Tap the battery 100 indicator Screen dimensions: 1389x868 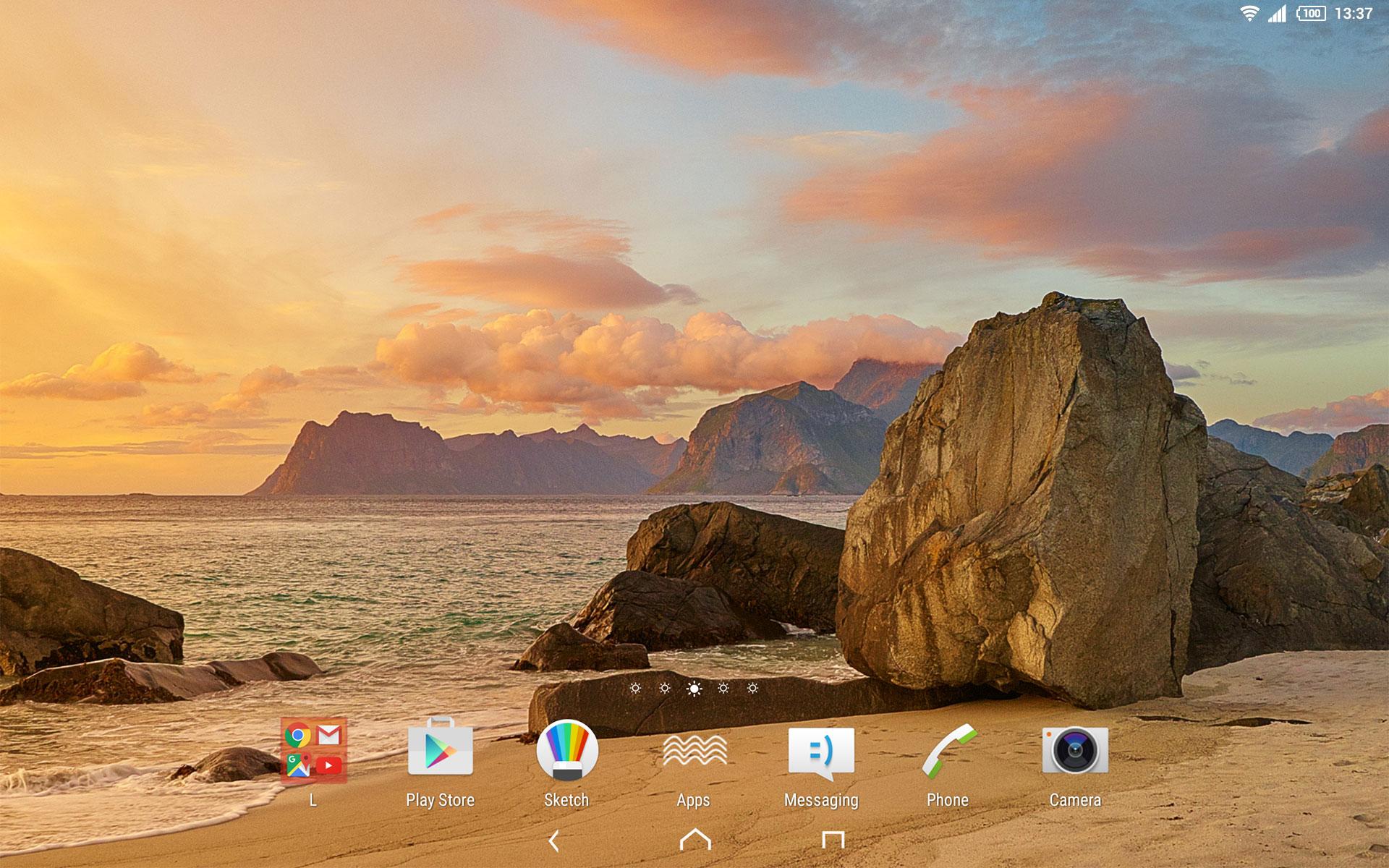[x=1311, y=13]
